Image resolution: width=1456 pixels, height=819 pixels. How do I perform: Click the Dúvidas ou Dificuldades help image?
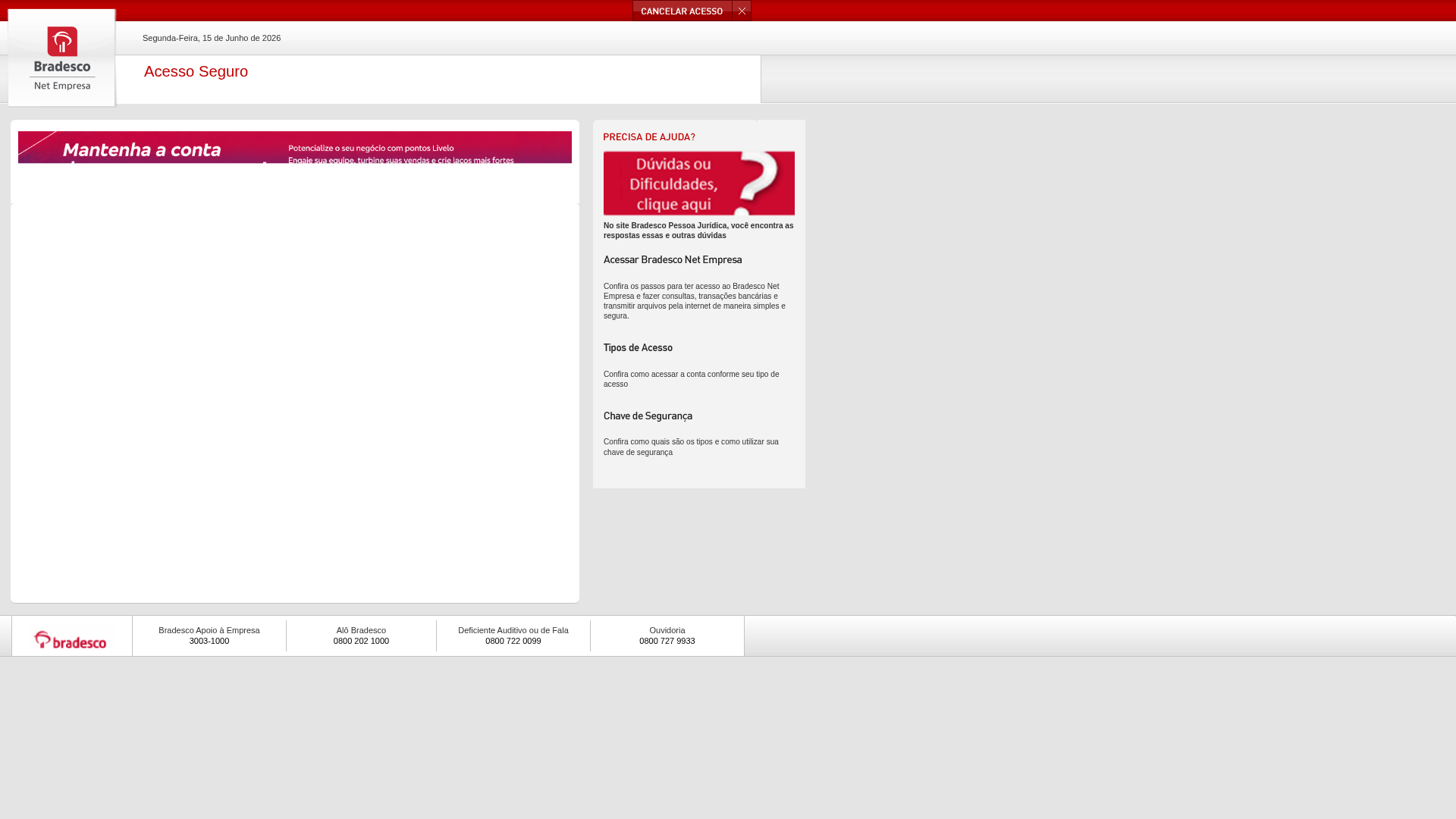pos(699,184)
